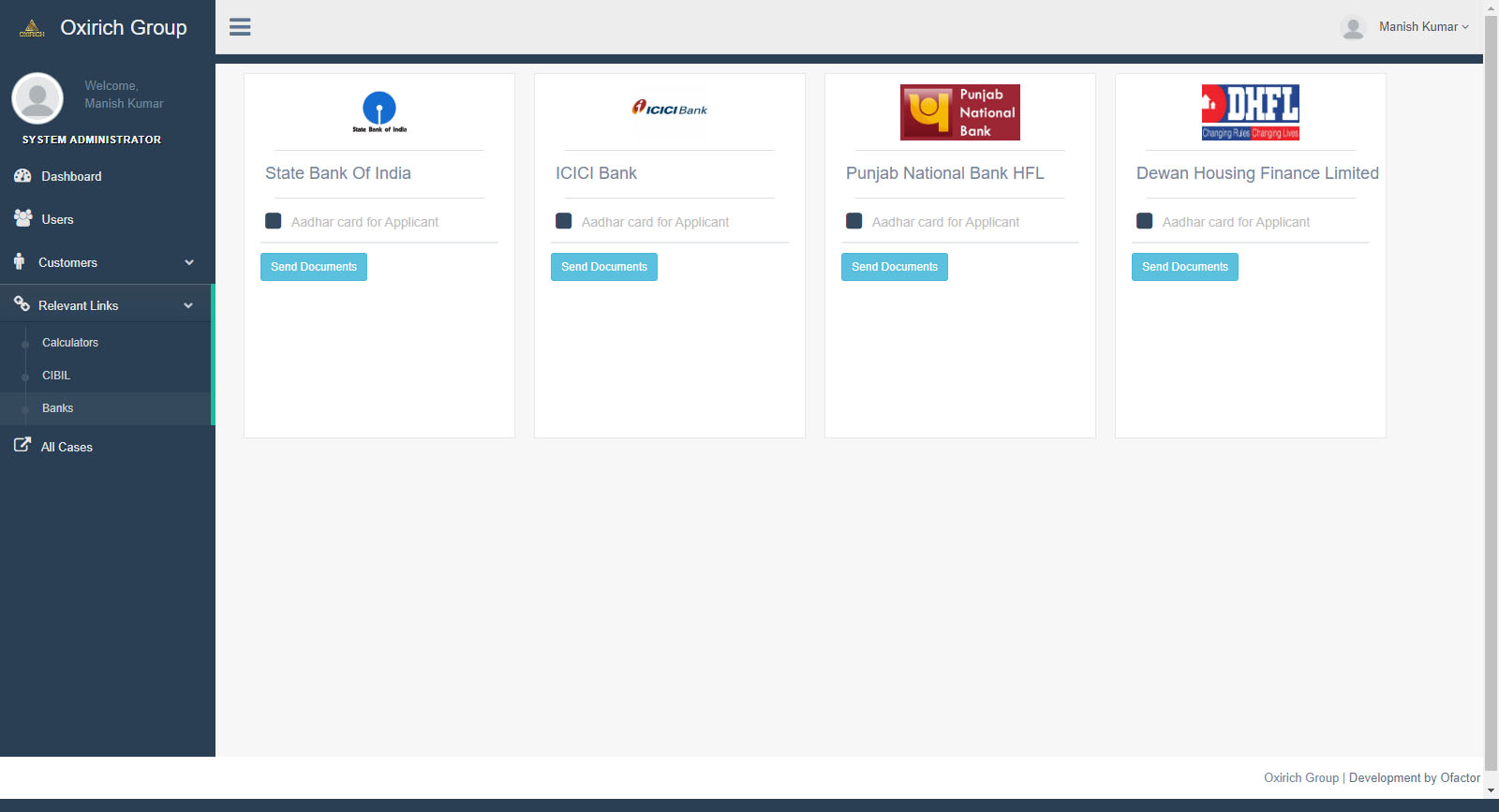The height and width of the screenshot is (812, 1499).
Task: Open the All Cases menu item
Action: (108, 447)
